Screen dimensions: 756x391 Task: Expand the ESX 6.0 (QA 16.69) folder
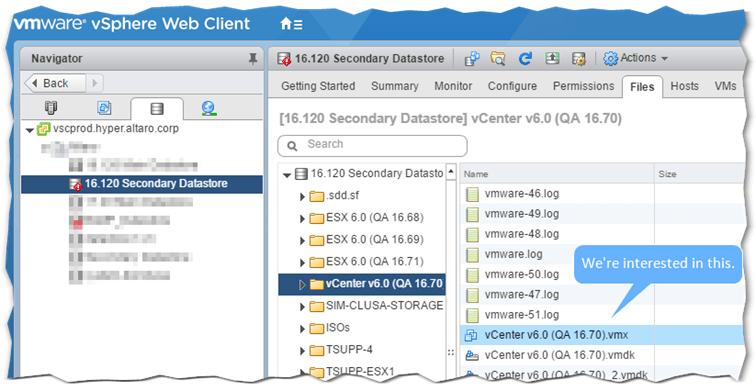302,241
